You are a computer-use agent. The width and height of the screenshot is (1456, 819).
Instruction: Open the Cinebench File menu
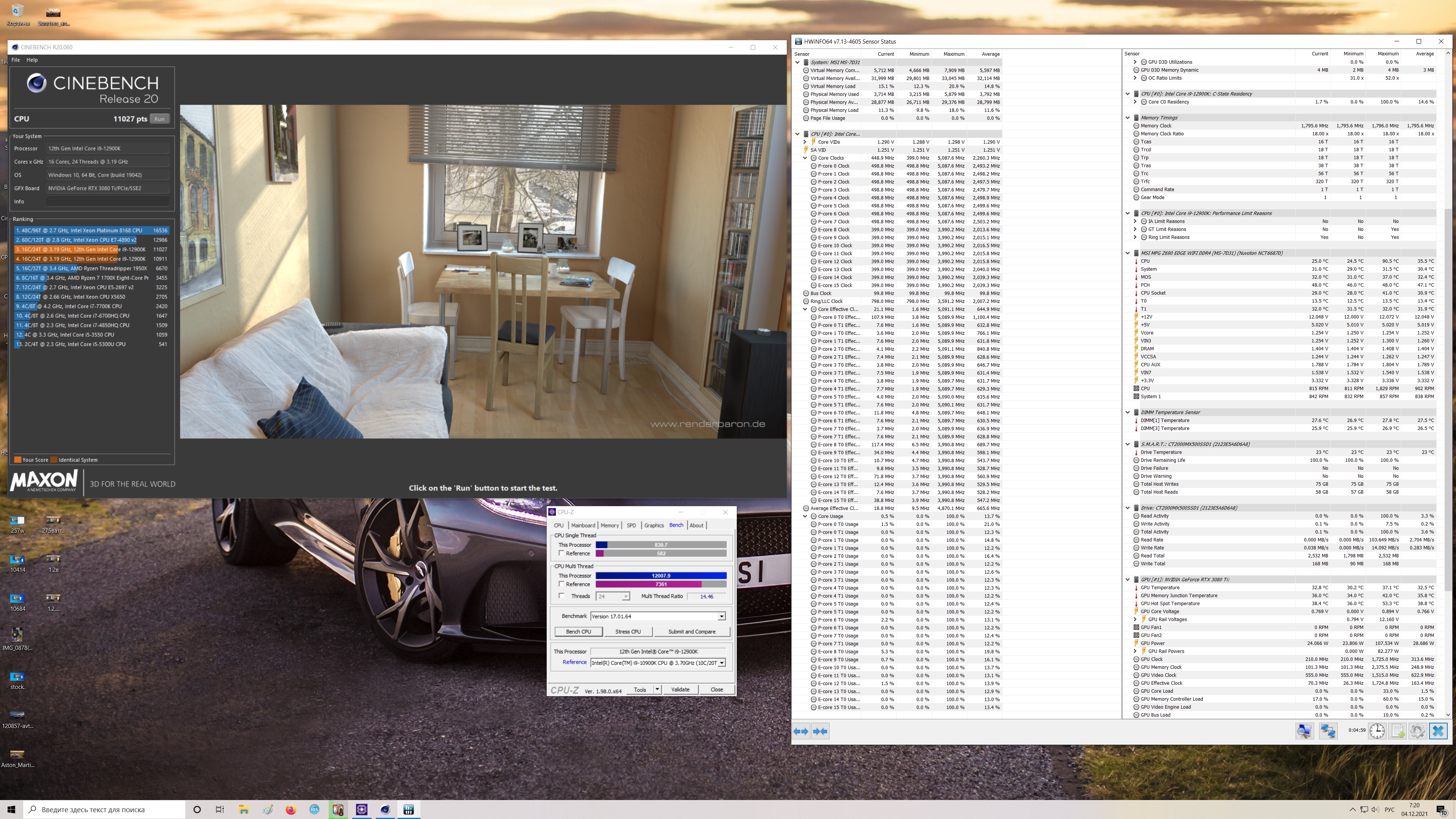pos(15,60)
